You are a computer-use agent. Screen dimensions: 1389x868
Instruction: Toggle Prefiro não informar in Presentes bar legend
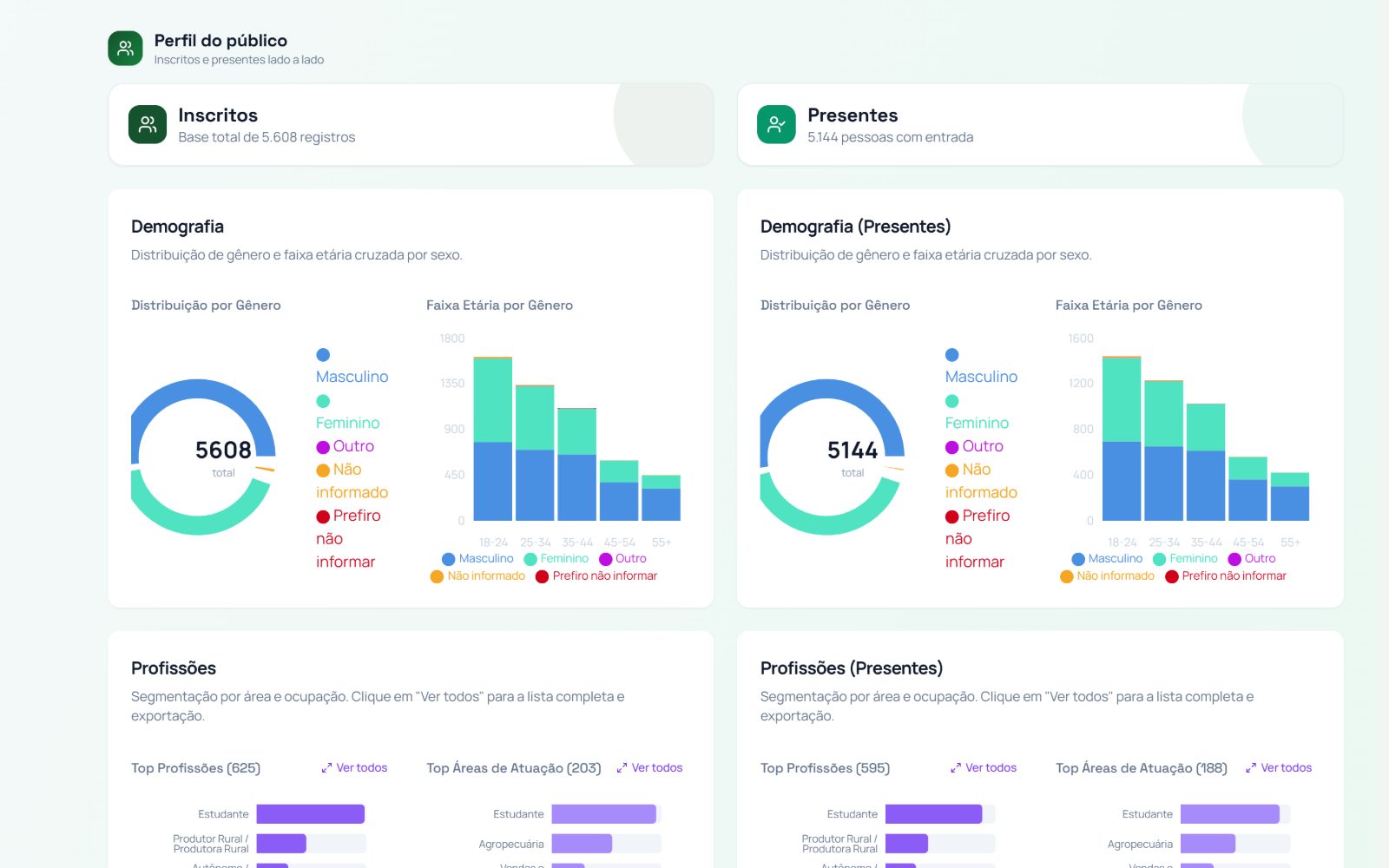(1226, 576)
